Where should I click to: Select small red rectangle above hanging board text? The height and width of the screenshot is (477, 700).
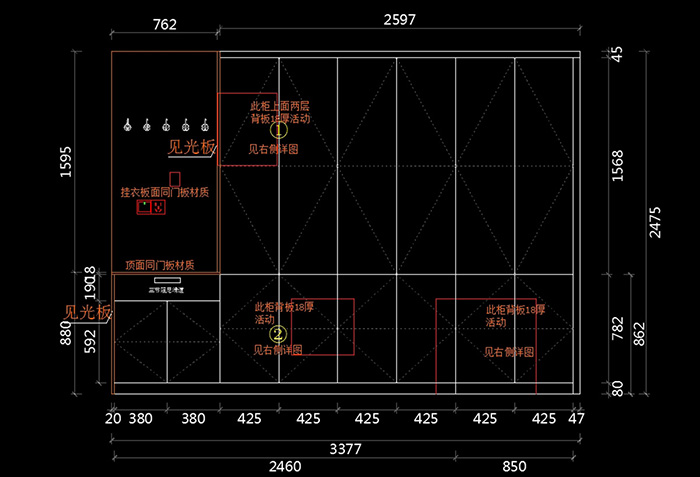(x=174, y=179)
